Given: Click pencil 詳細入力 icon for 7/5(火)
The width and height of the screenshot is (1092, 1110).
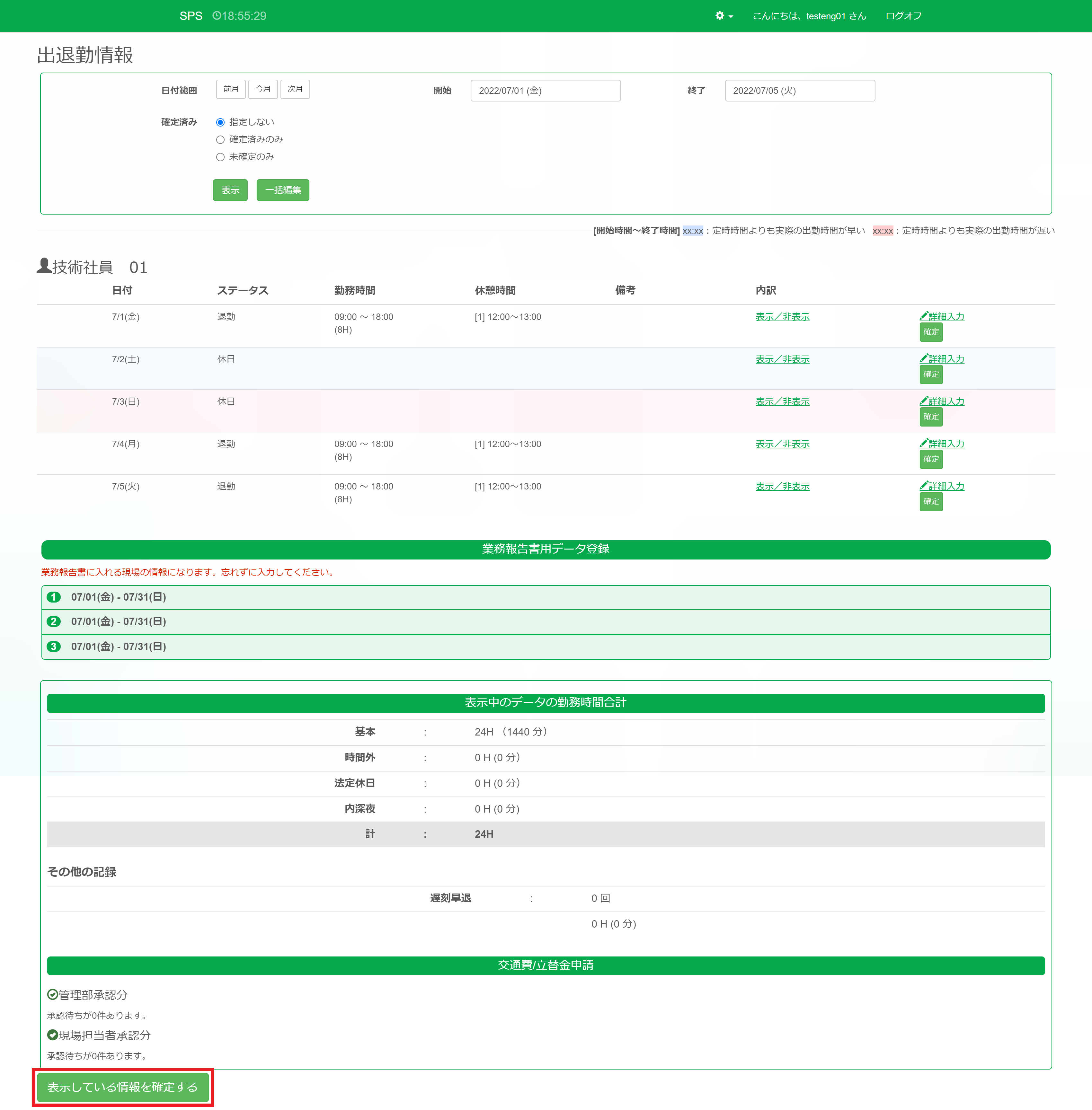Looking at the screenshot, I should tap(923, 486).
